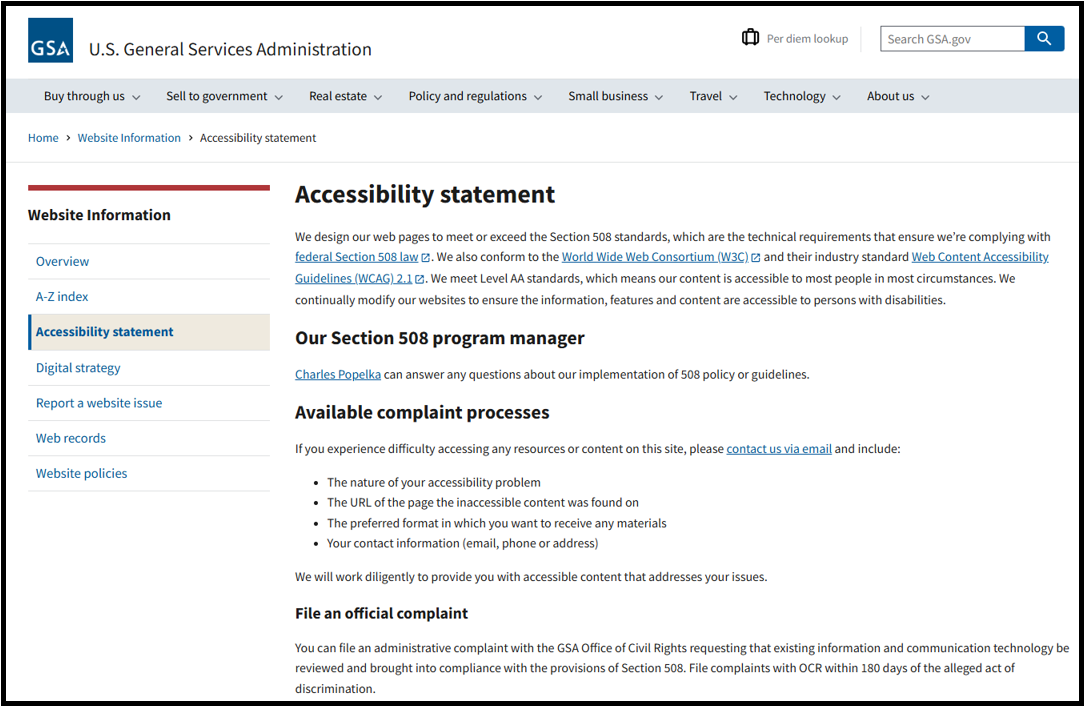The height and width of the screenshot is (706, 1084).
Task: Open the Technology navigation menu
Action: click(x=802, y=96)
